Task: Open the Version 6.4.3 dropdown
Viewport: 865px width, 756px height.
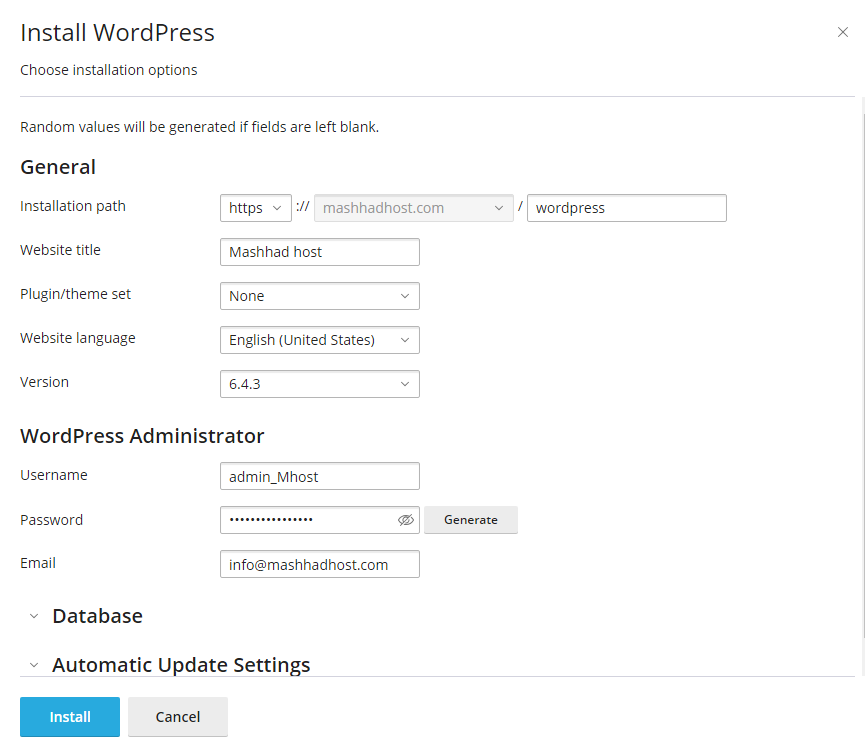Action: tap(319, 384)
